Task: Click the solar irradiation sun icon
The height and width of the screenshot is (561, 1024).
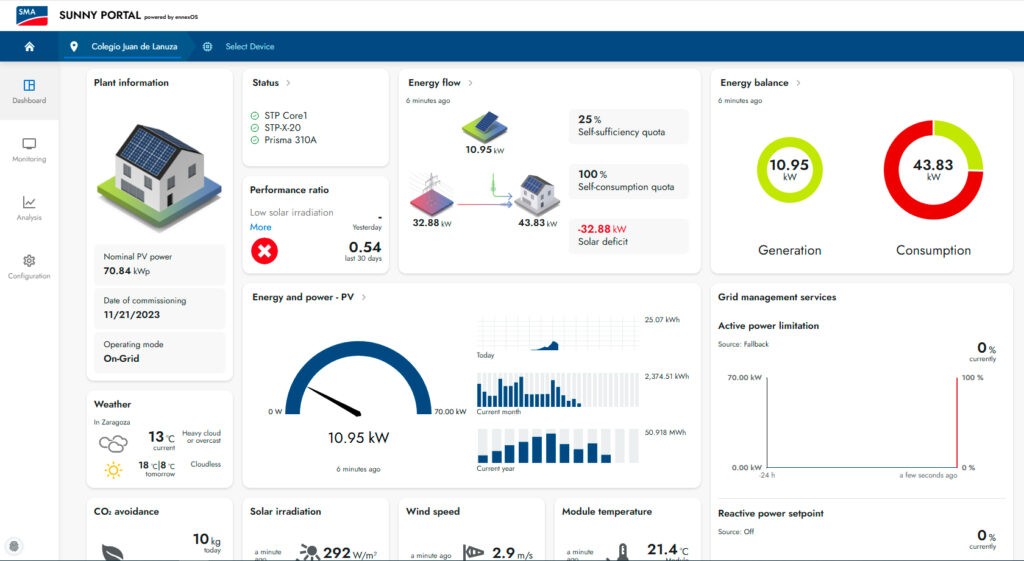Action: [x=309, y=553]
